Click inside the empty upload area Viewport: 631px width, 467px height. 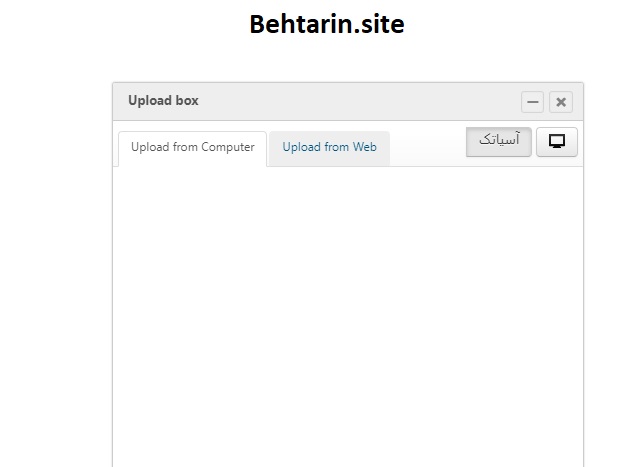click(348, 316)
